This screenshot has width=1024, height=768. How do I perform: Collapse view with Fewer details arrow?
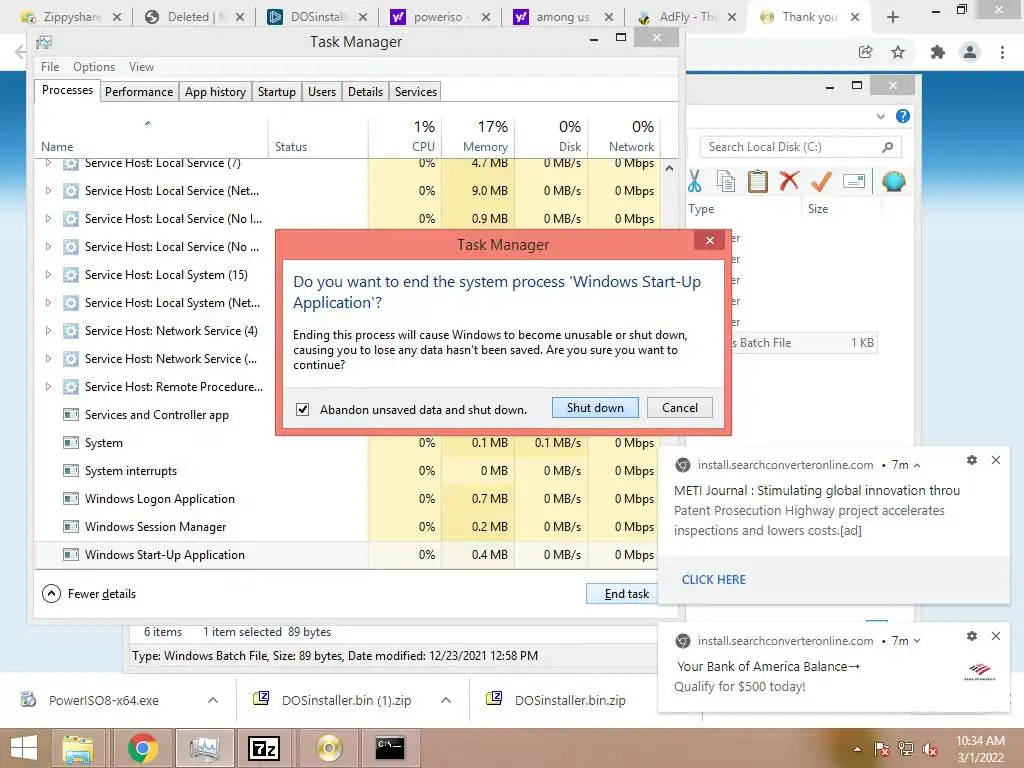coord(51,594)
